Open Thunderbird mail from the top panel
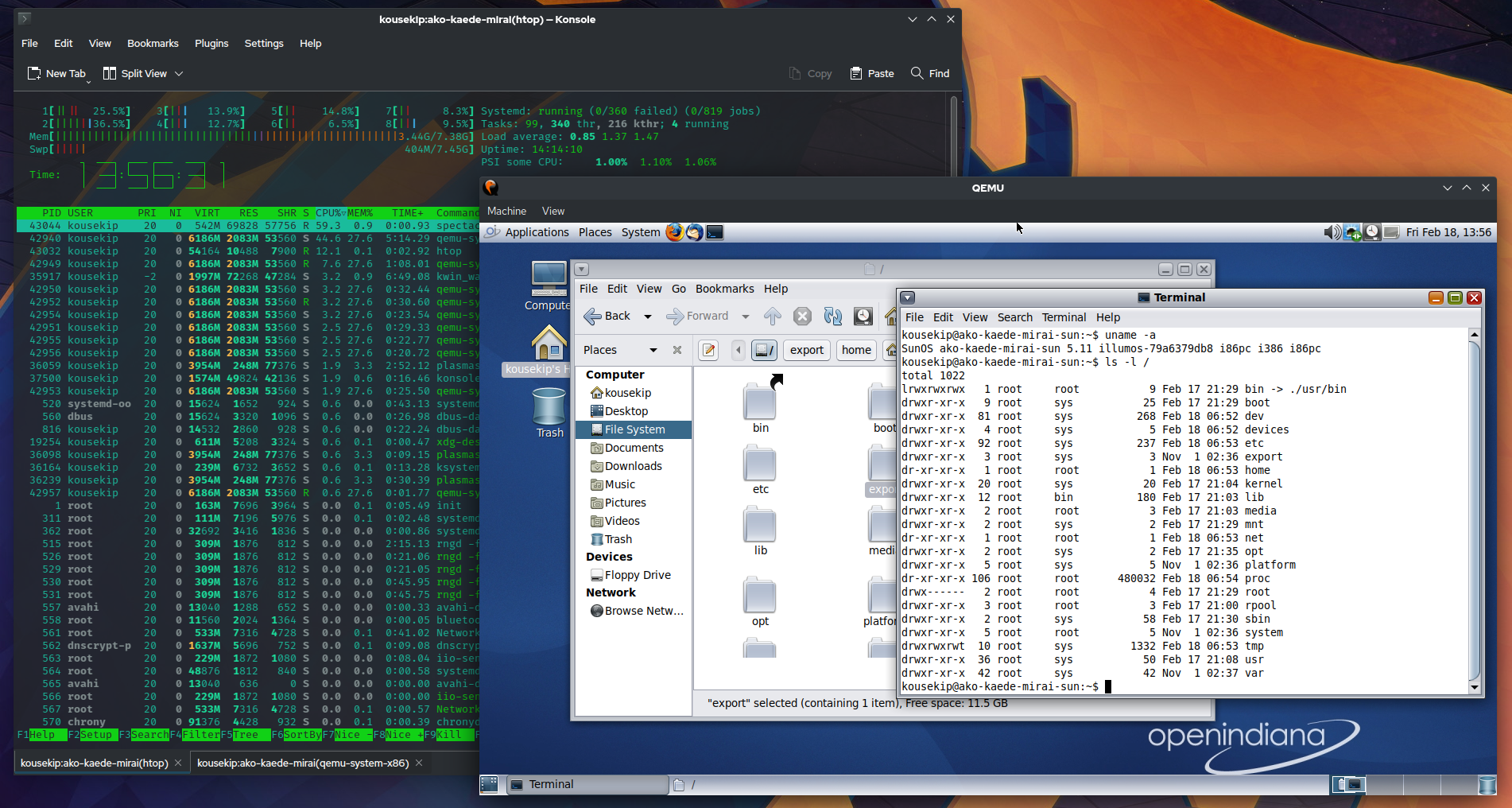This screenshot has width=1512, height=808. (x=695, y=232)
